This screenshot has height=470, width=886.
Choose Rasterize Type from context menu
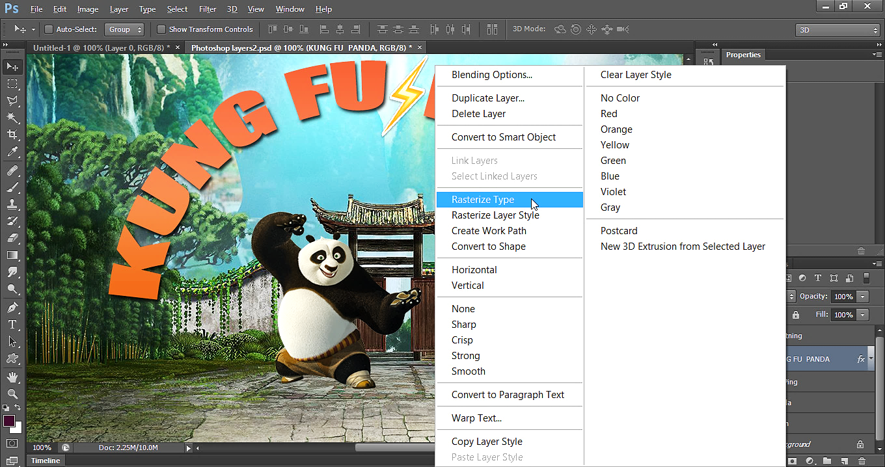coord(510,199)
